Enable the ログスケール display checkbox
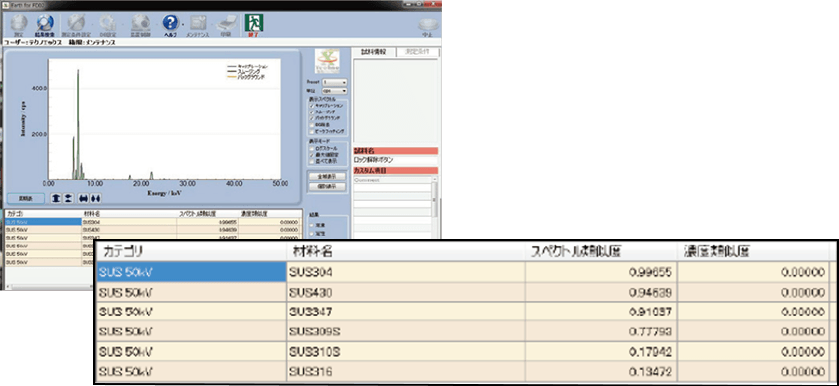Screen dimensions: 839x386 311,149
